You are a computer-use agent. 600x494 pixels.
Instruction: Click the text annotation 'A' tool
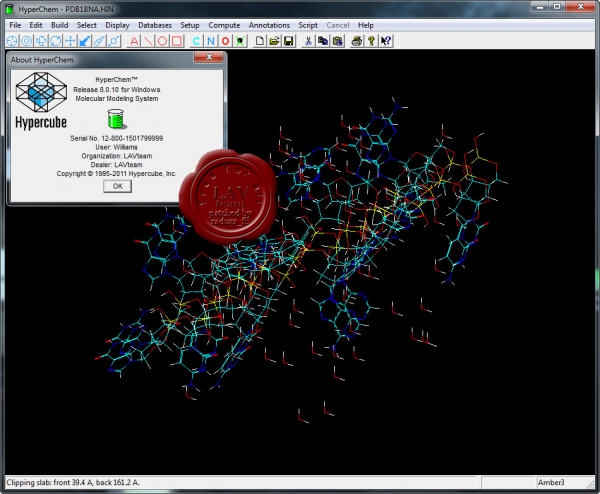click(134, 41)
